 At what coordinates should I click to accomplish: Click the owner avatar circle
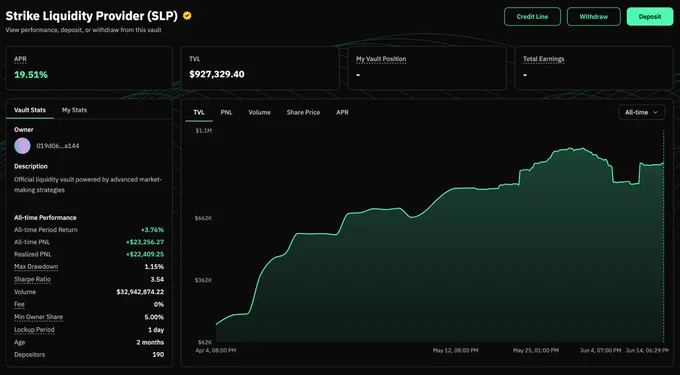tap(22, 146)
